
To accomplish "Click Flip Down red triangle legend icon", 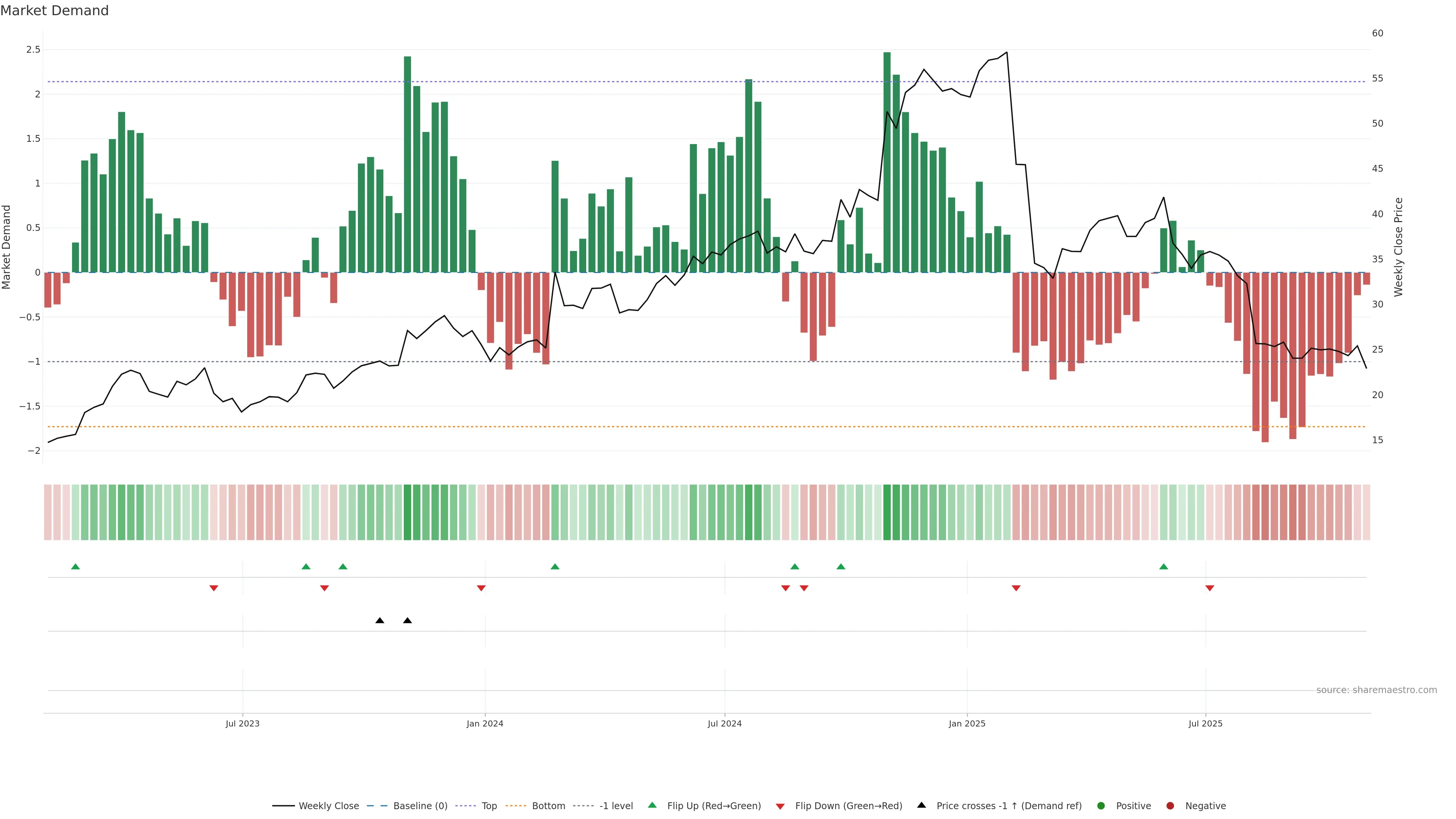I will (780, 806).
